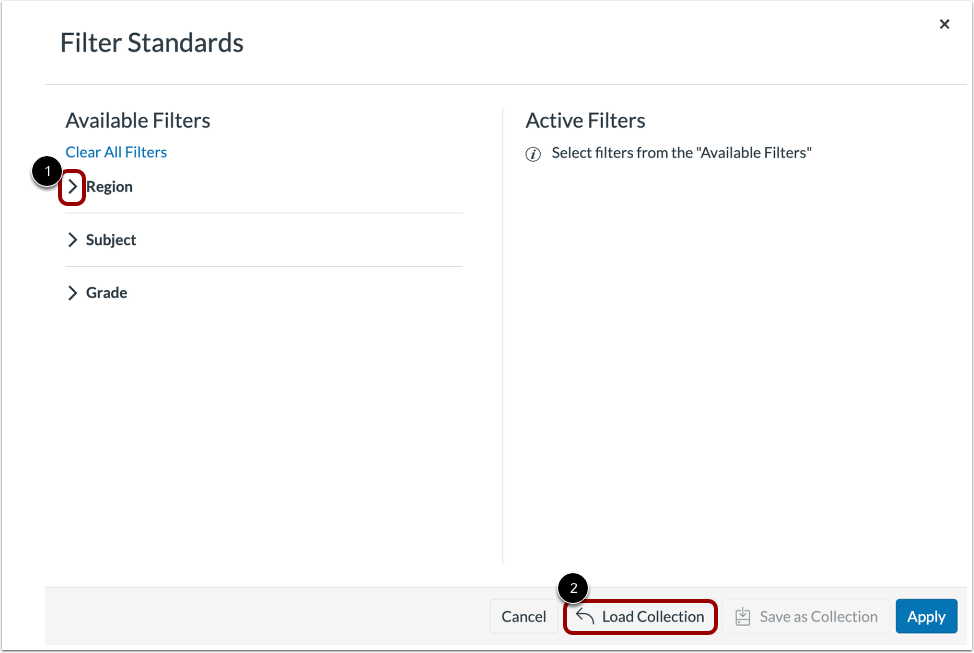Click the black number 1 marker
Screen dimensions: 974x653
pyautogui.click(x=47, y=171)
